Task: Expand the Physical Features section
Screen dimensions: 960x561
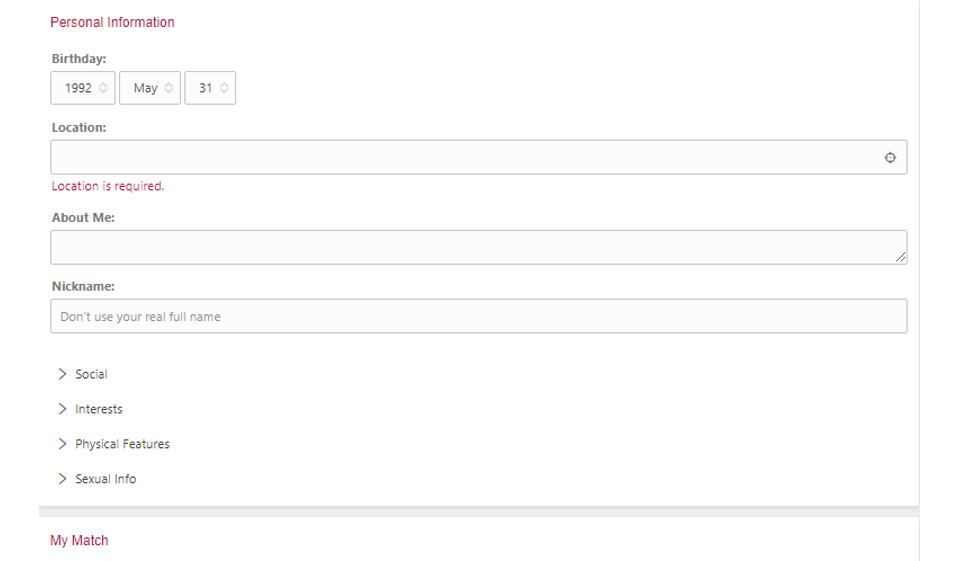Action: 122,444
